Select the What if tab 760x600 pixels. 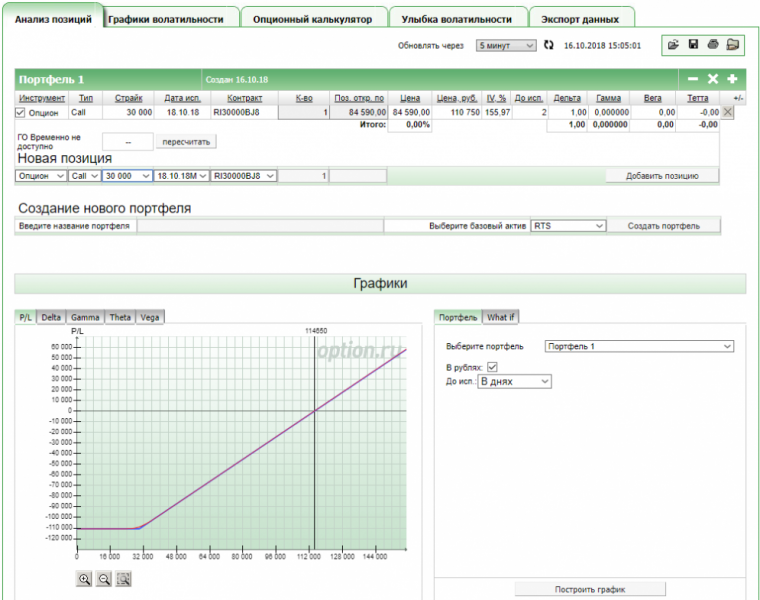(500, 317)
